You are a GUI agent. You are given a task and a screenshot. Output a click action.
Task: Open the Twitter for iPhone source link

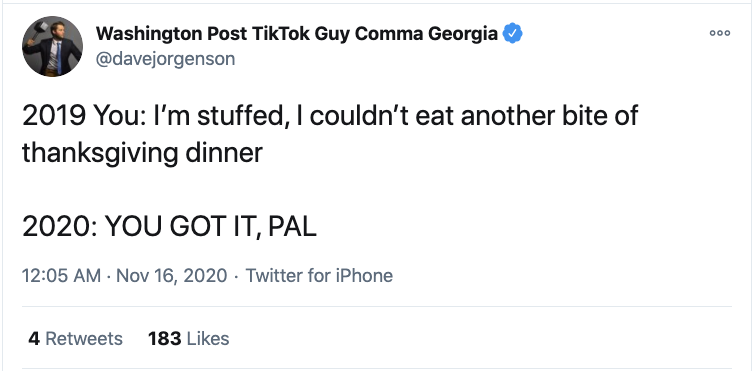[x=319, y=276]
